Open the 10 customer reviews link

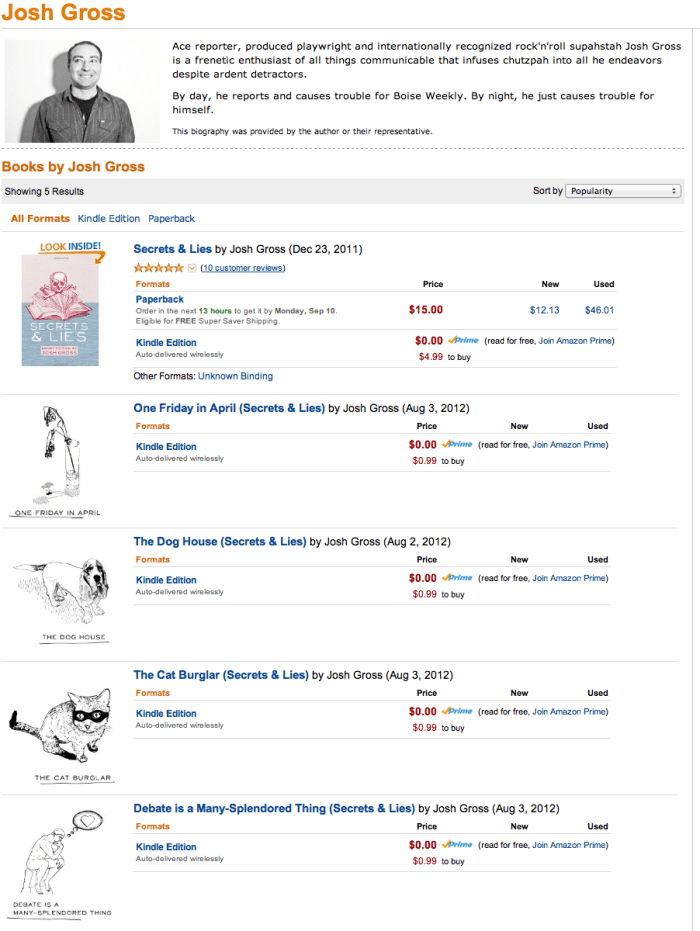[243, 268]
